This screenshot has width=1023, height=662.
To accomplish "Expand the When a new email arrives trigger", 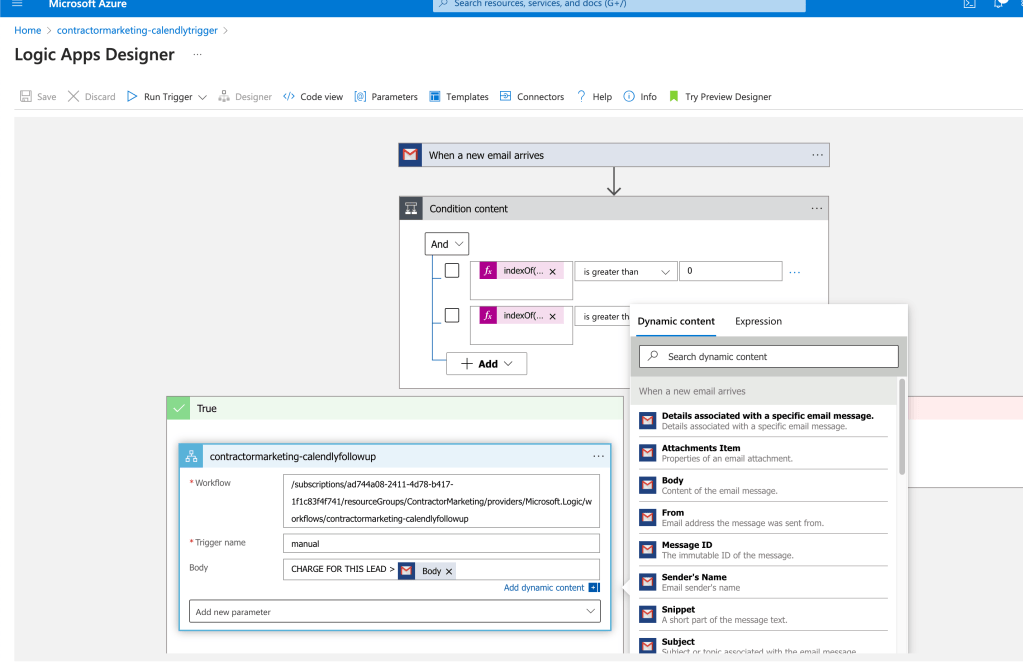I will [x=614, y=155].
